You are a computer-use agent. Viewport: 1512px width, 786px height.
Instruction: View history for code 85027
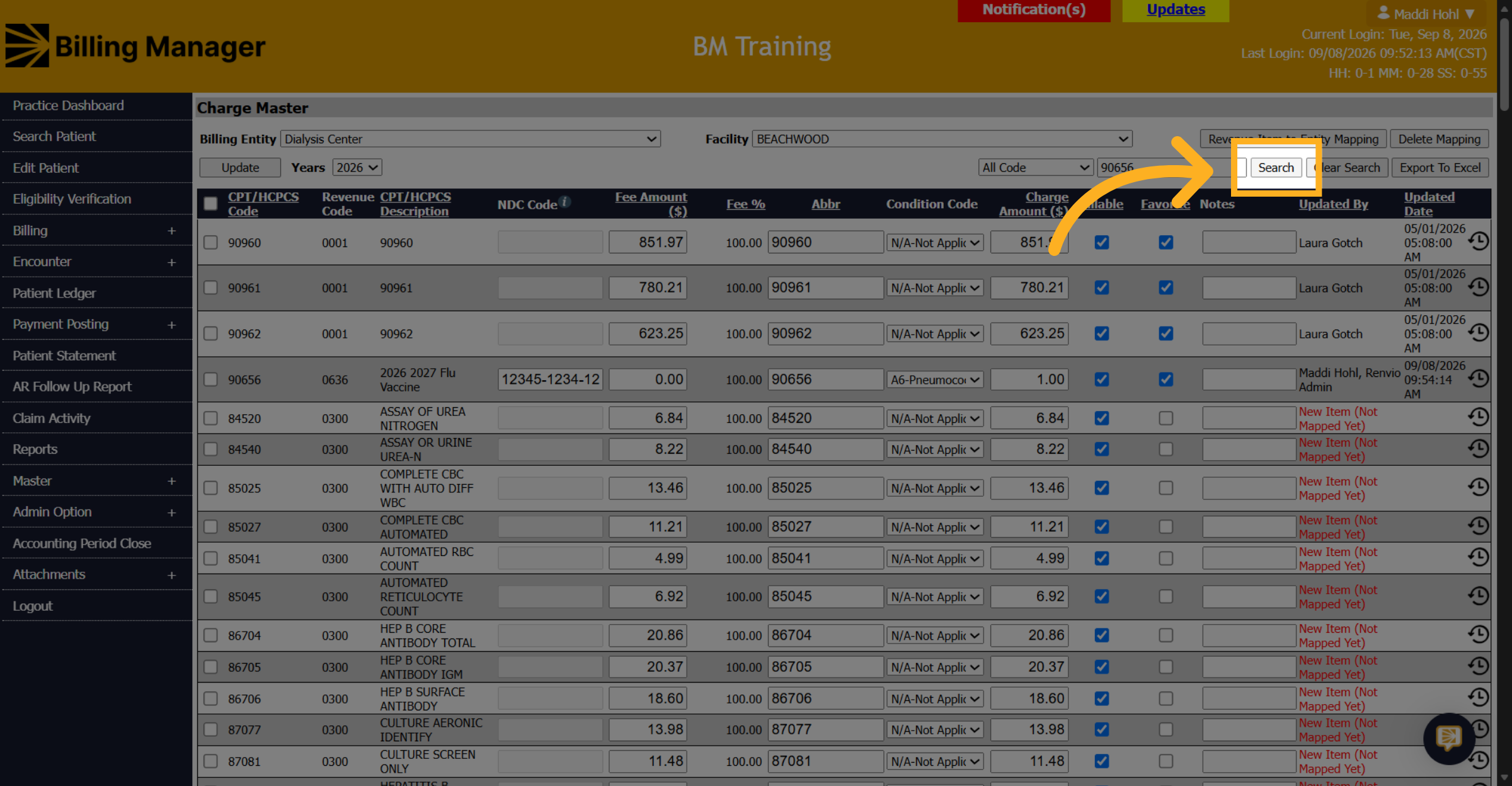coord(1478,526)
